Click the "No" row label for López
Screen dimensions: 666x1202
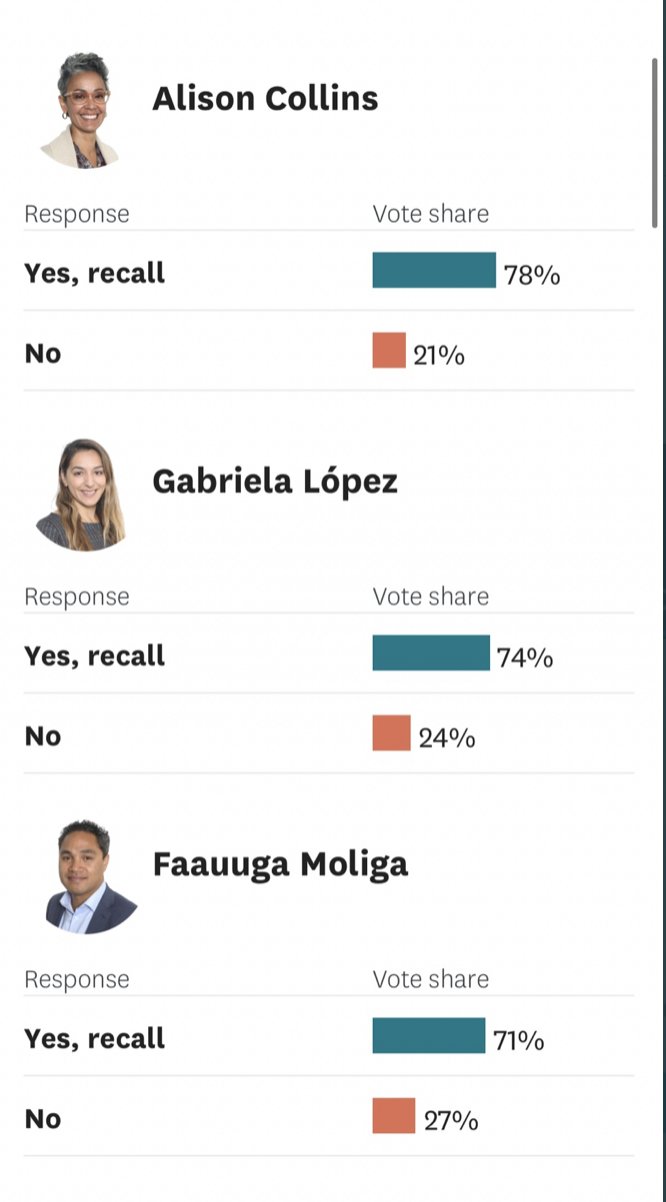tap(43, 737)
